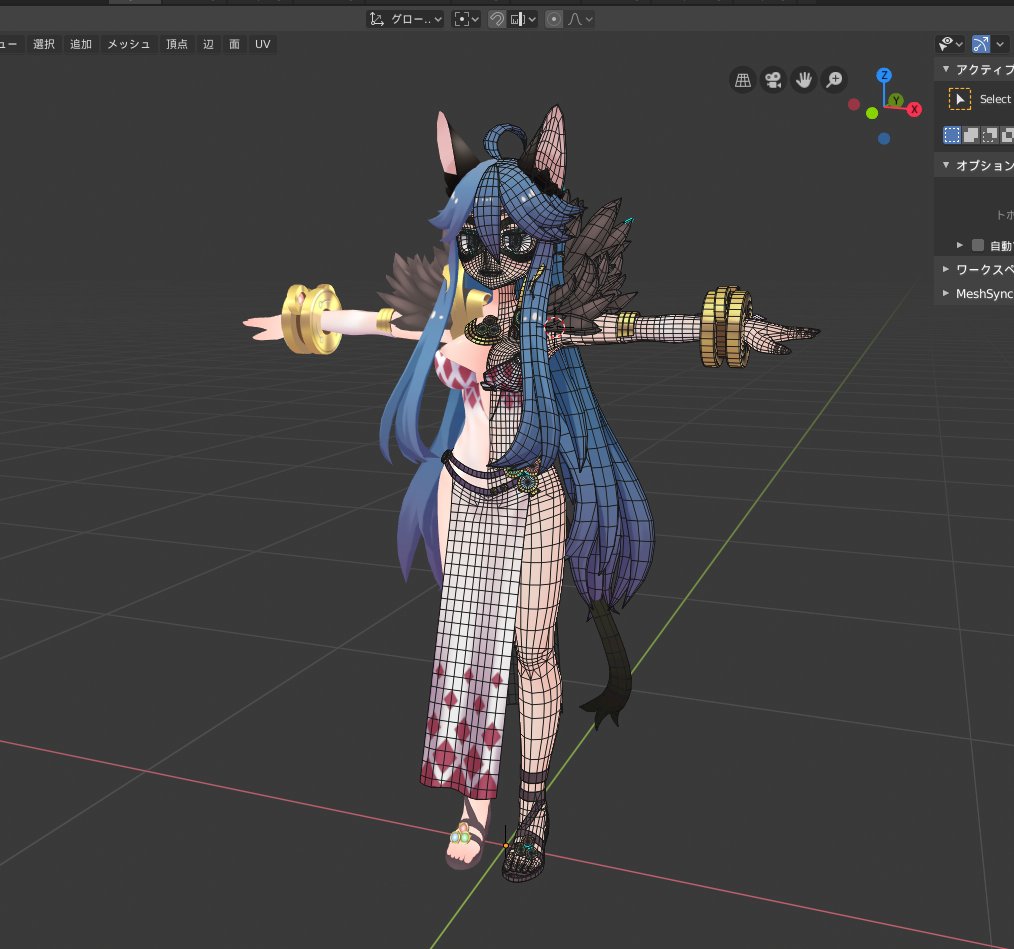Toggle the snap magnet button
The height and width of the screenshot is (949, 1014).
[497, 19]
